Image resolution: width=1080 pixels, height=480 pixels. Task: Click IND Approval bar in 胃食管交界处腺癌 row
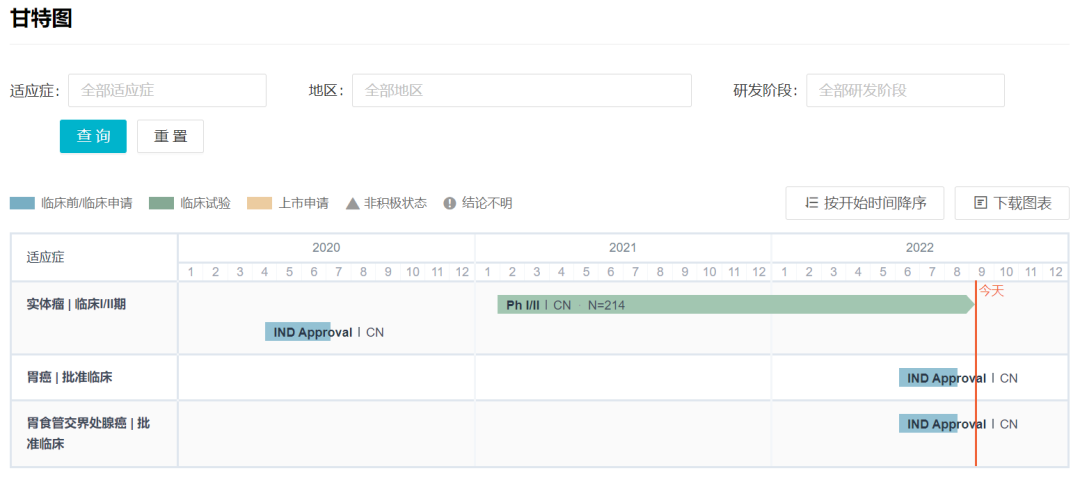coord(928,424)
